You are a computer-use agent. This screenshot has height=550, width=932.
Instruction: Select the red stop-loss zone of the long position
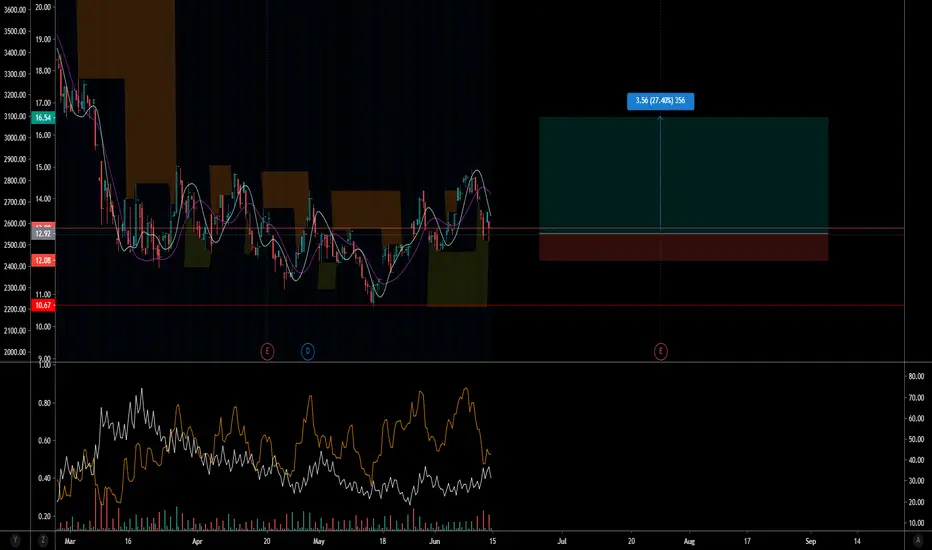(684, 247)
